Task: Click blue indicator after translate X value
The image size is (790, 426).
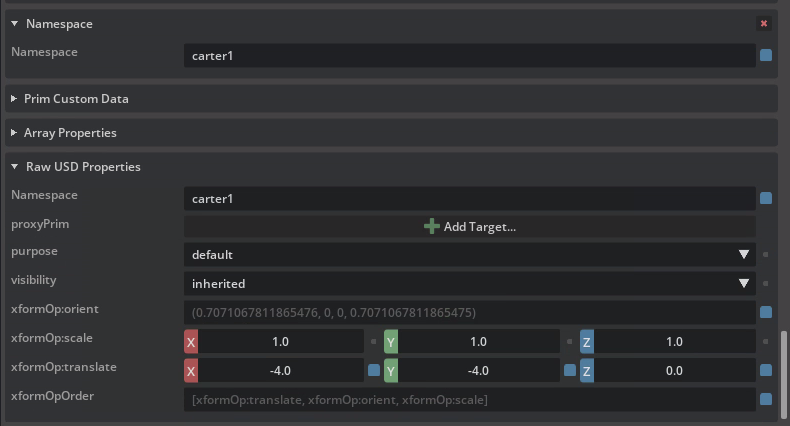Action: pyautogui.click(x=374, y=370)
